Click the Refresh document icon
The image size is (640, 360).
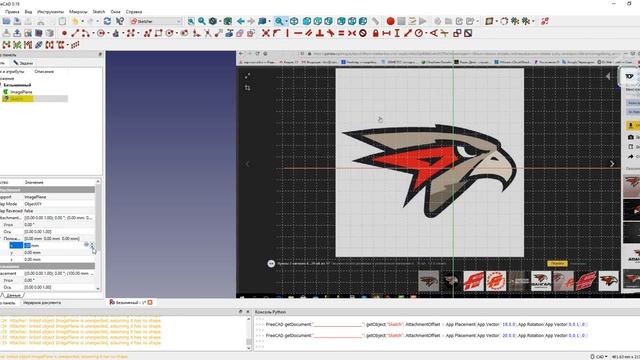click(107, 21)
